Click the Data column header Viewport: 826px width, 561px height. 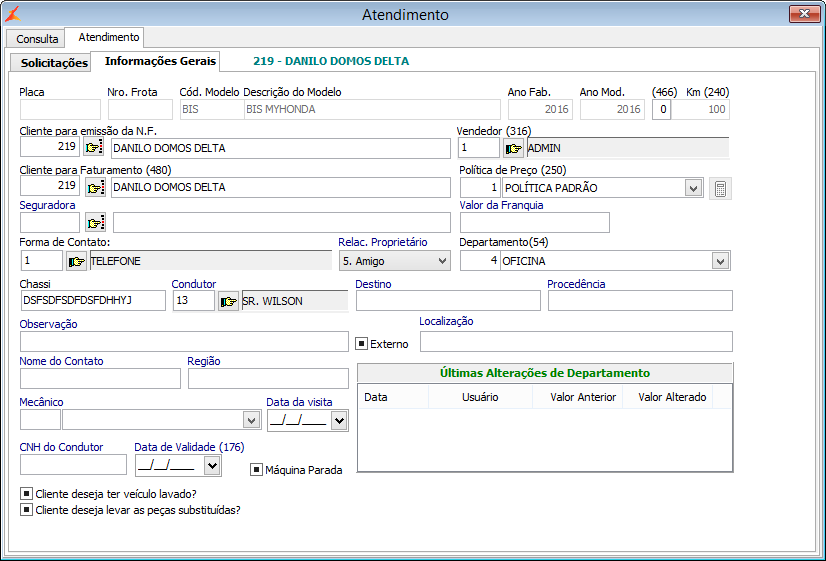tap(394, 397)
